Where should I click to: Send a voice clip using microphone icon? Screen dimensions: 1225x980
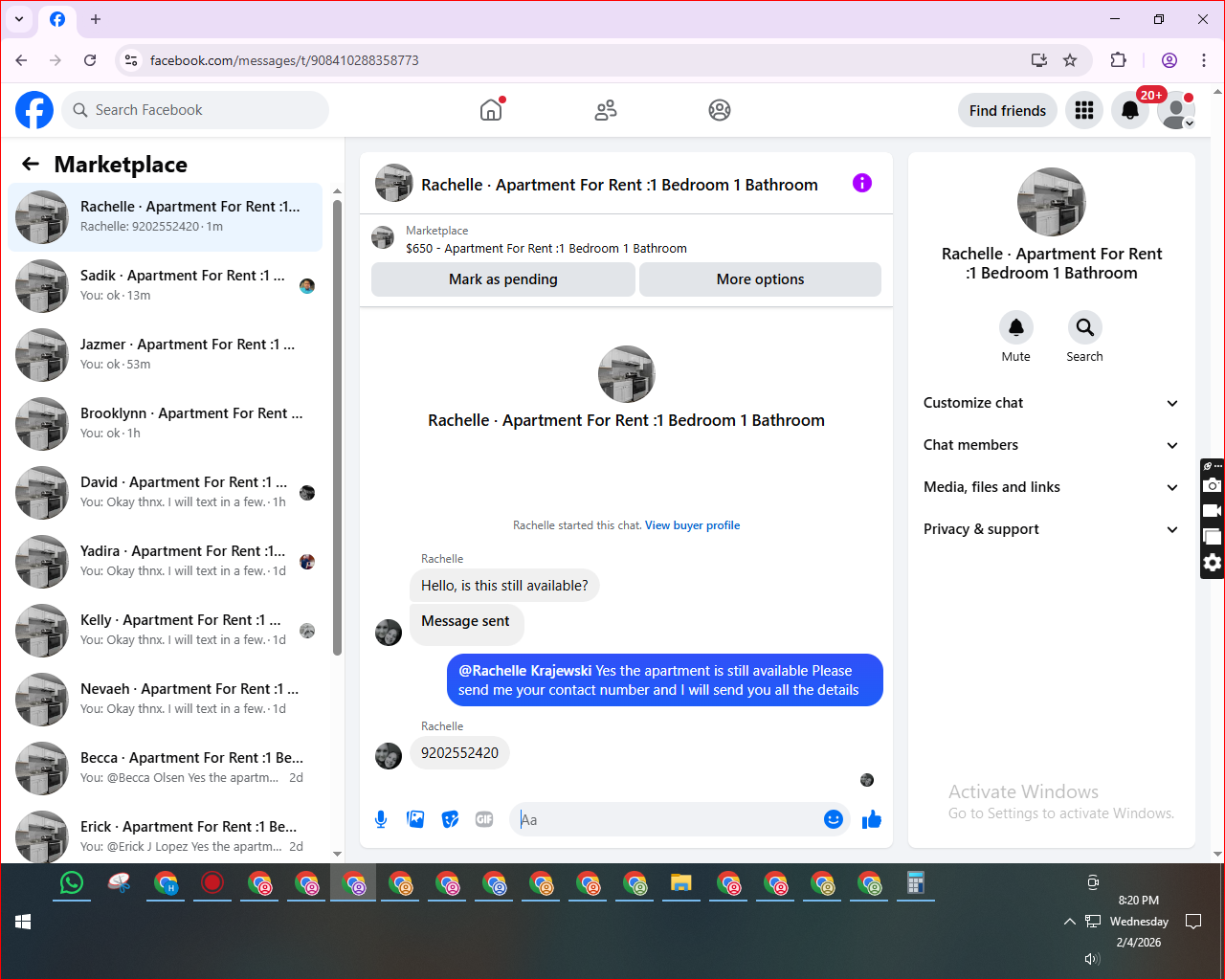click(x=381, y=819)
